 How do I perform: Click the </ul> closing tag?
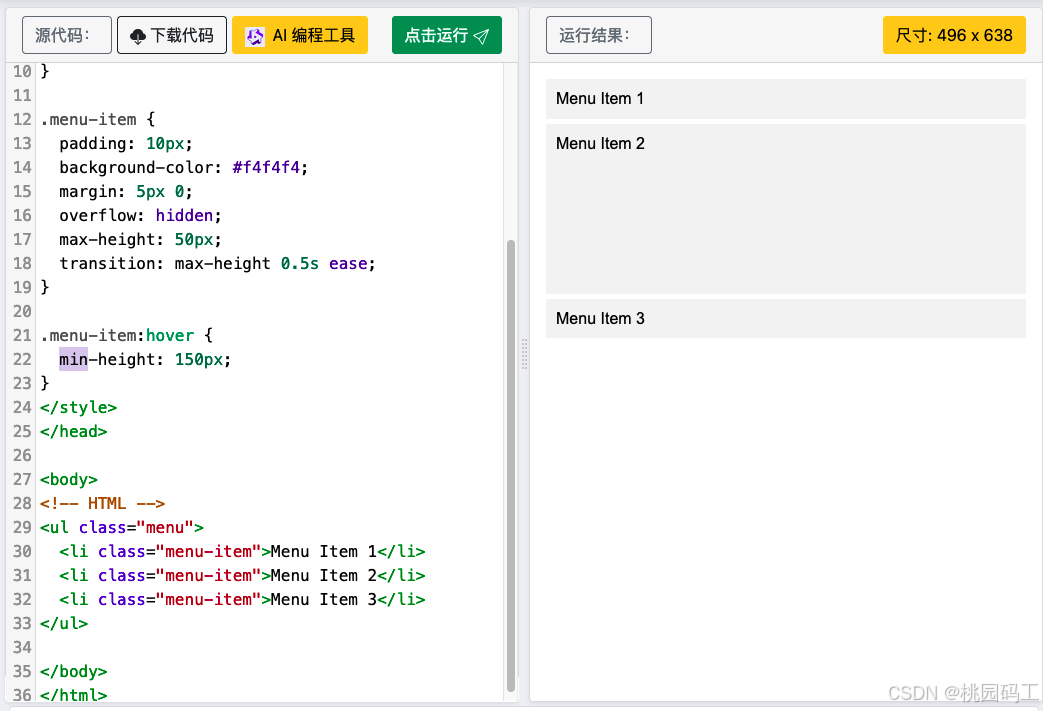point(64,623)
